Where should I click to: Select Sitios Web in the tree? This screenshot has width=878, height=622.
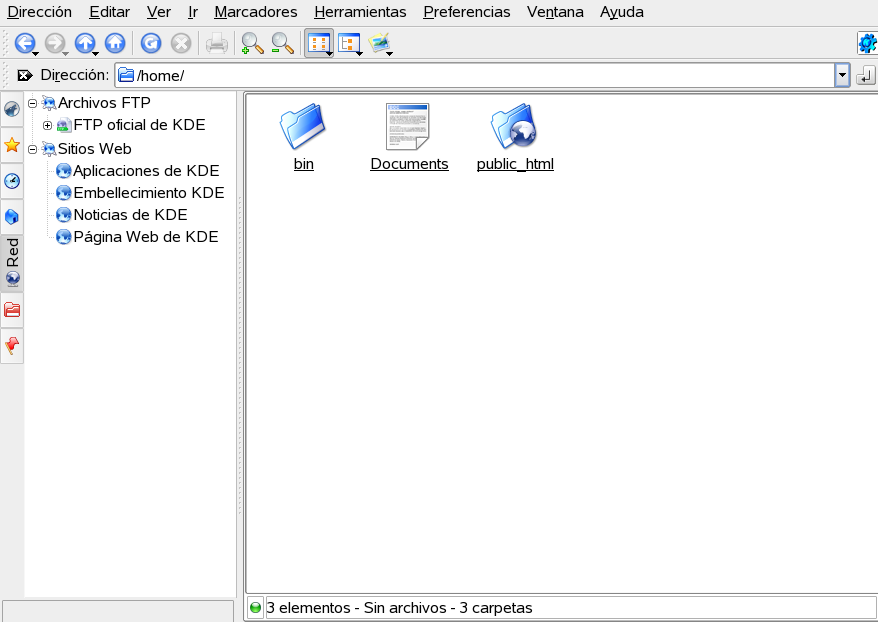tap(95, 149)
